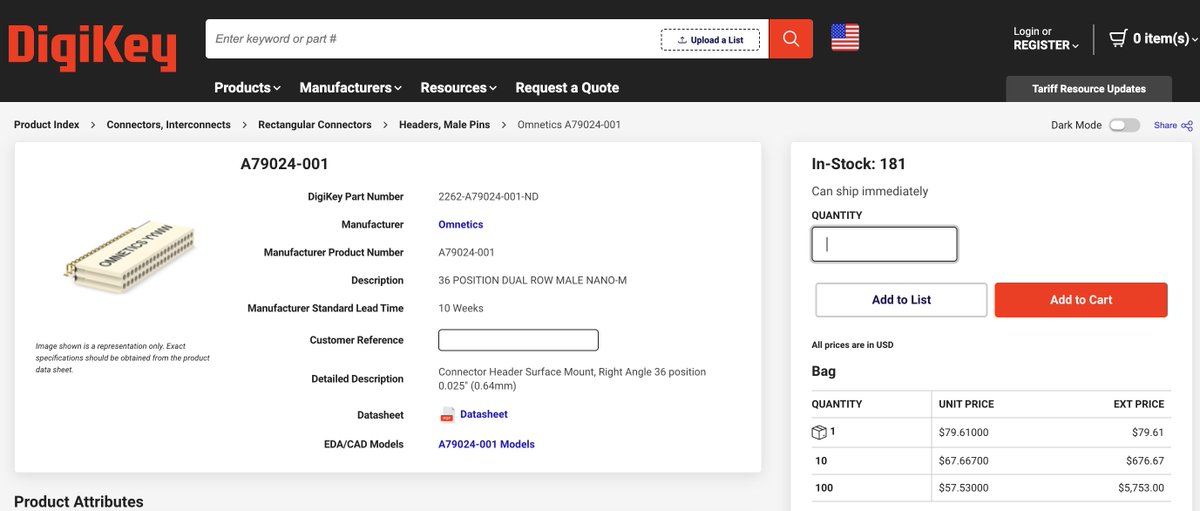Click the orange search magnifier button

[x=791, y=39]
